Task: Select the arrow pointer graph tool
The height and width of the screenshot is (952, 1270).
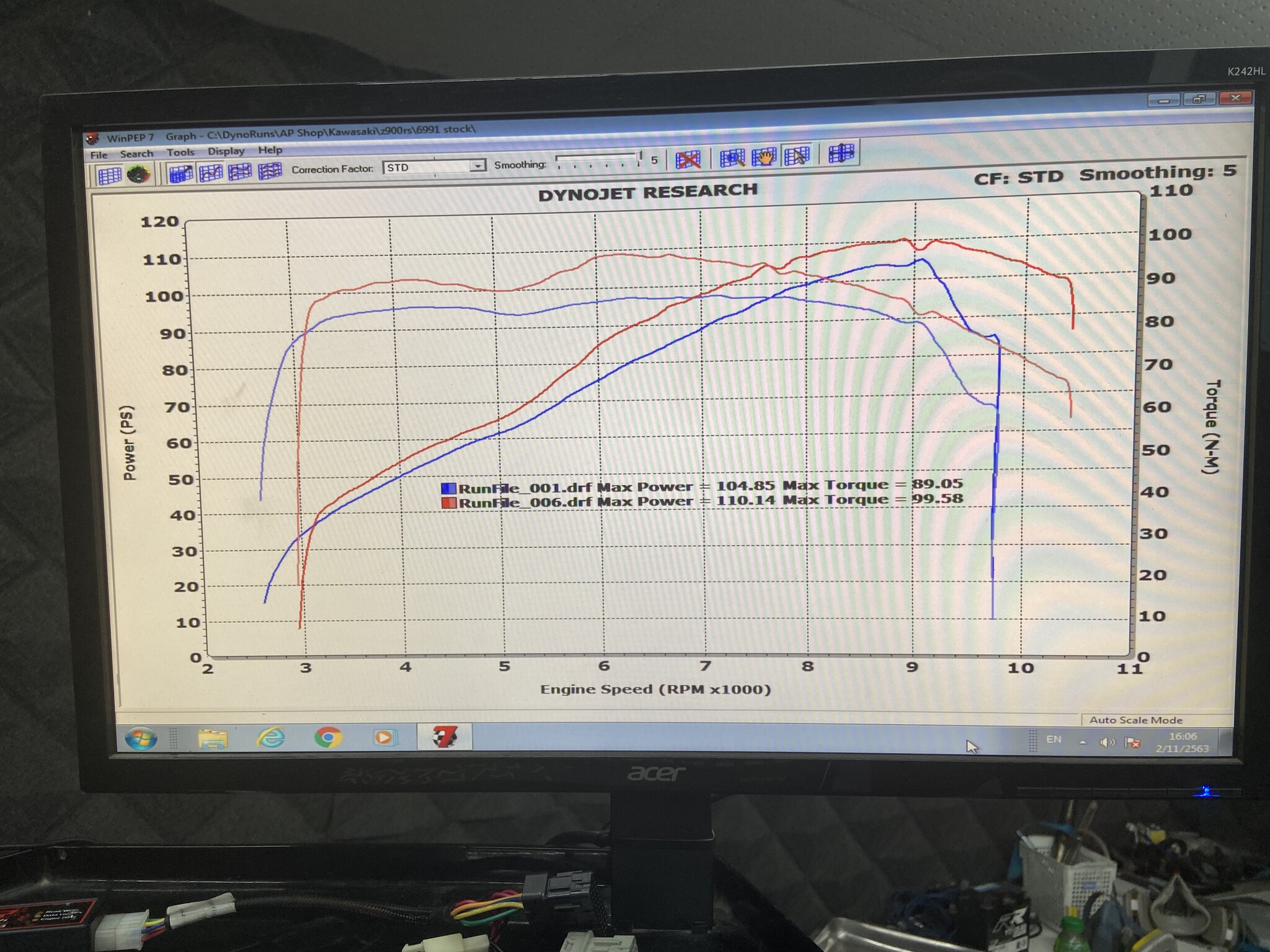Action: click(797, 156)
